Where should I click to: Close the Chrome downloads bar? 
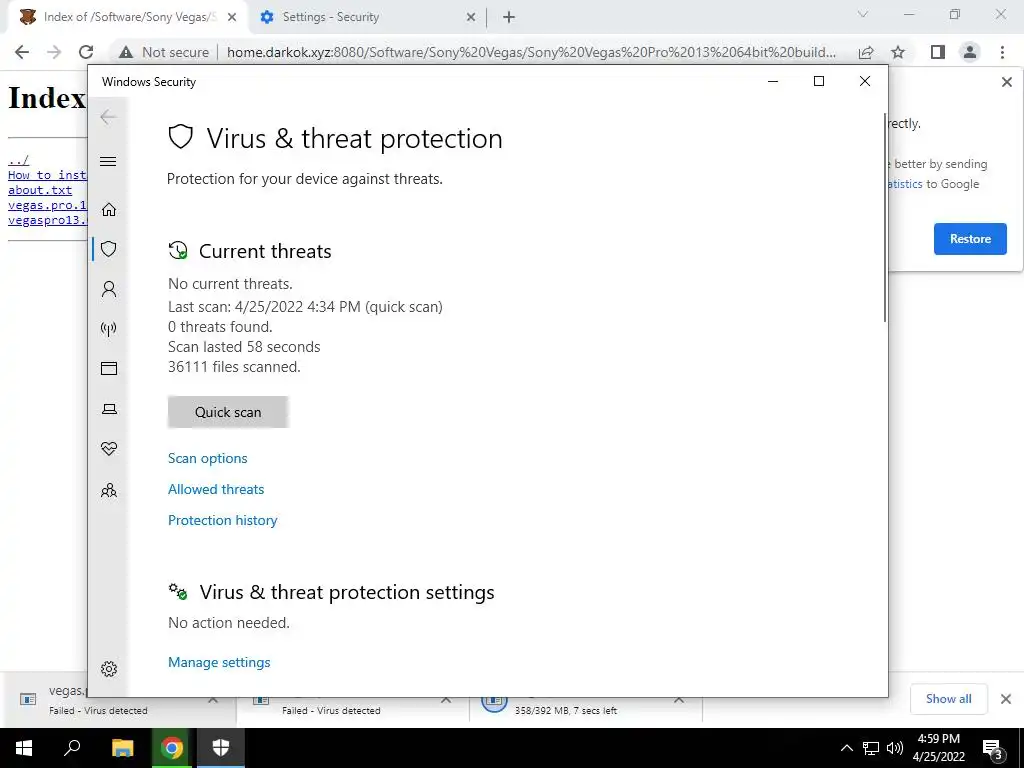1006,699
